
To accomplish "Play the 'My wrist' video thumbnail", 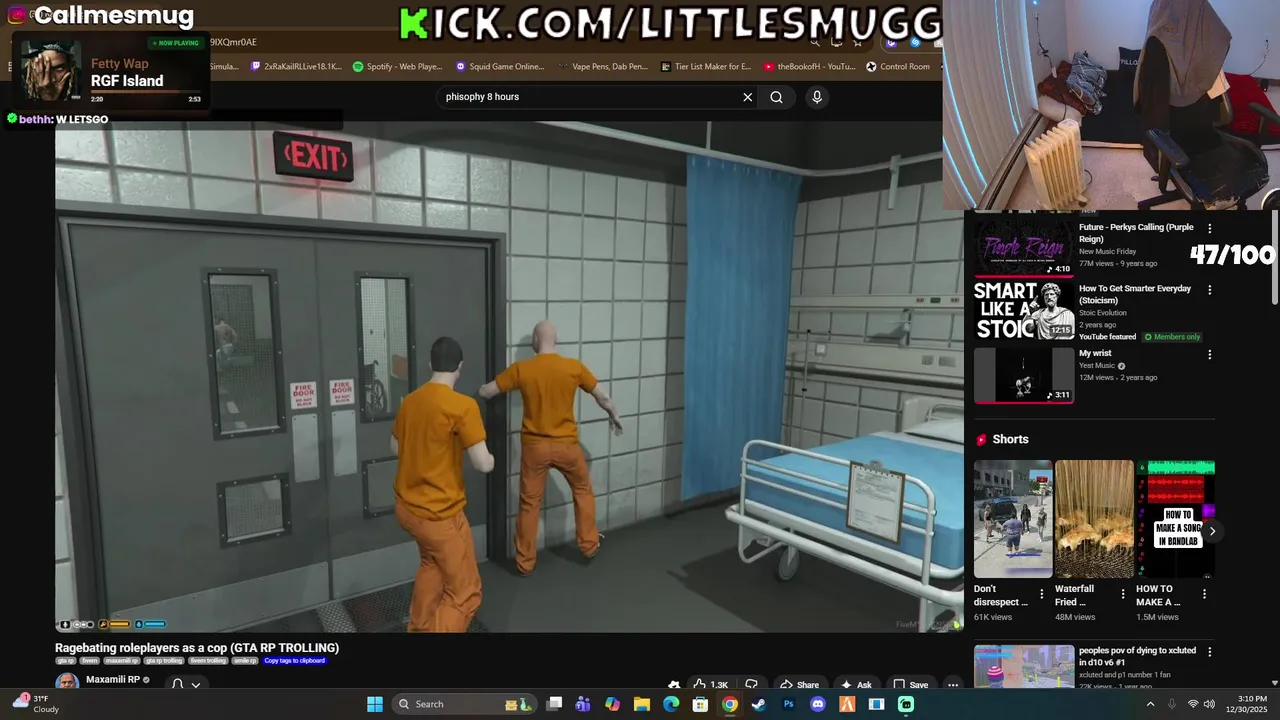I will coord(1024,375).
